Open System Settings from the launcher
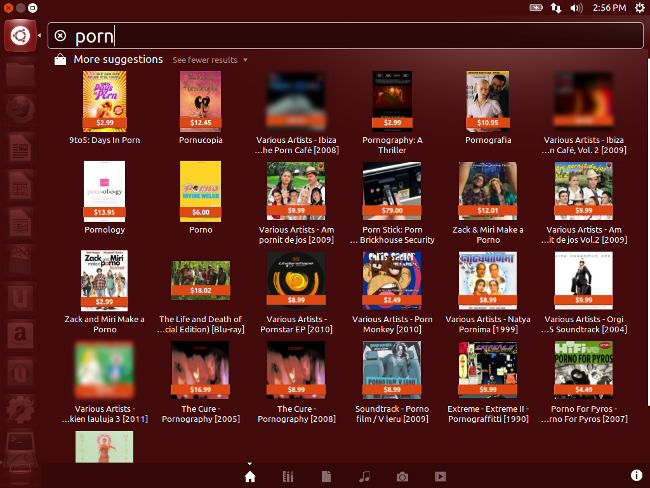The height and width of the screenshot is (488, 650). coord(18,411)
